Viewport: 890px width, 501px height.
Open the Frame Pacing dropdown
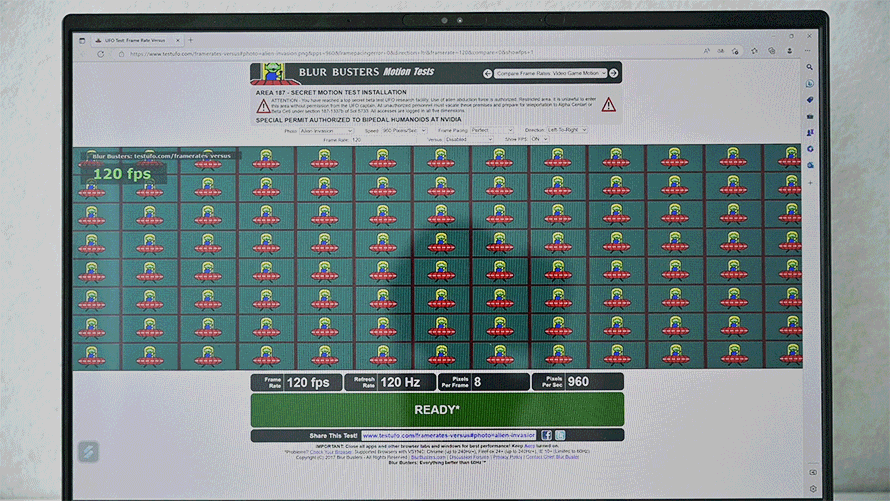[492, 130]
